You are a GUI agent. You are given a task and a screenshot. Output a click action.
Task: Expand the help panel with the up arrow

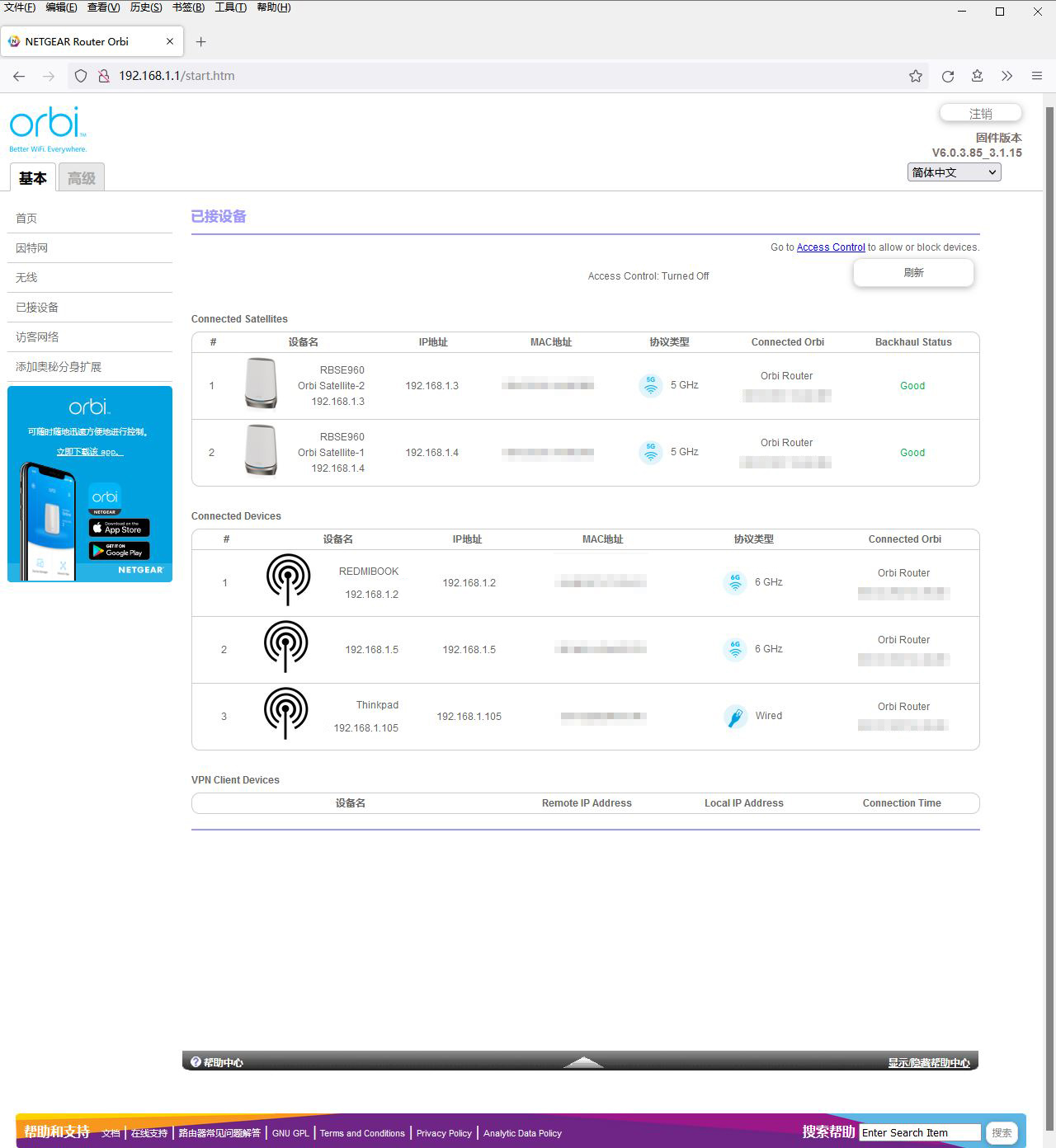[583, 1062]
